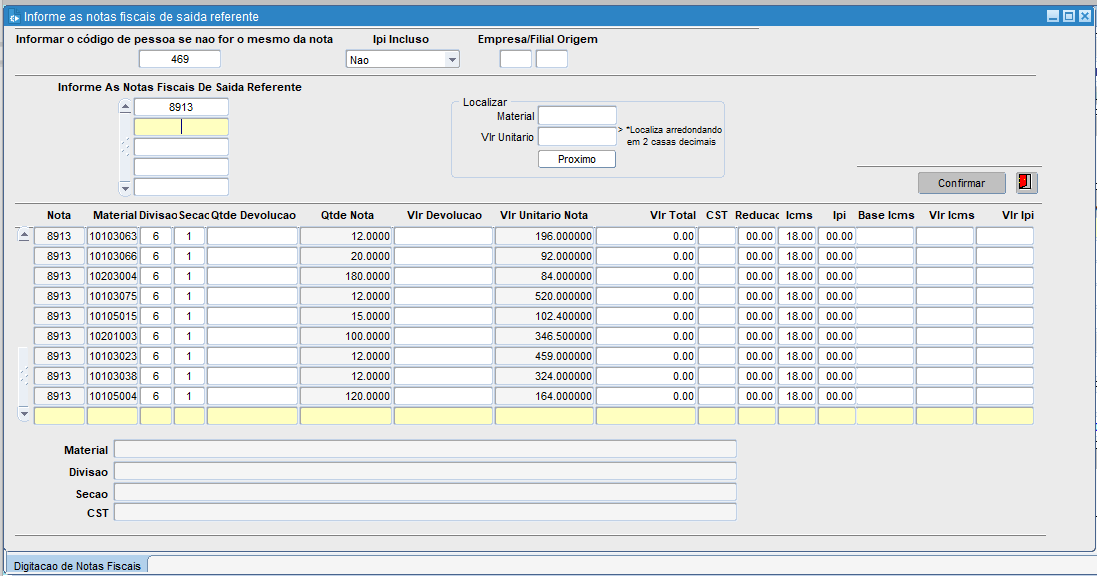Open the Ipi Incluso dropdown
This screenshot has height=576, width=1097.
pos(452,59)
